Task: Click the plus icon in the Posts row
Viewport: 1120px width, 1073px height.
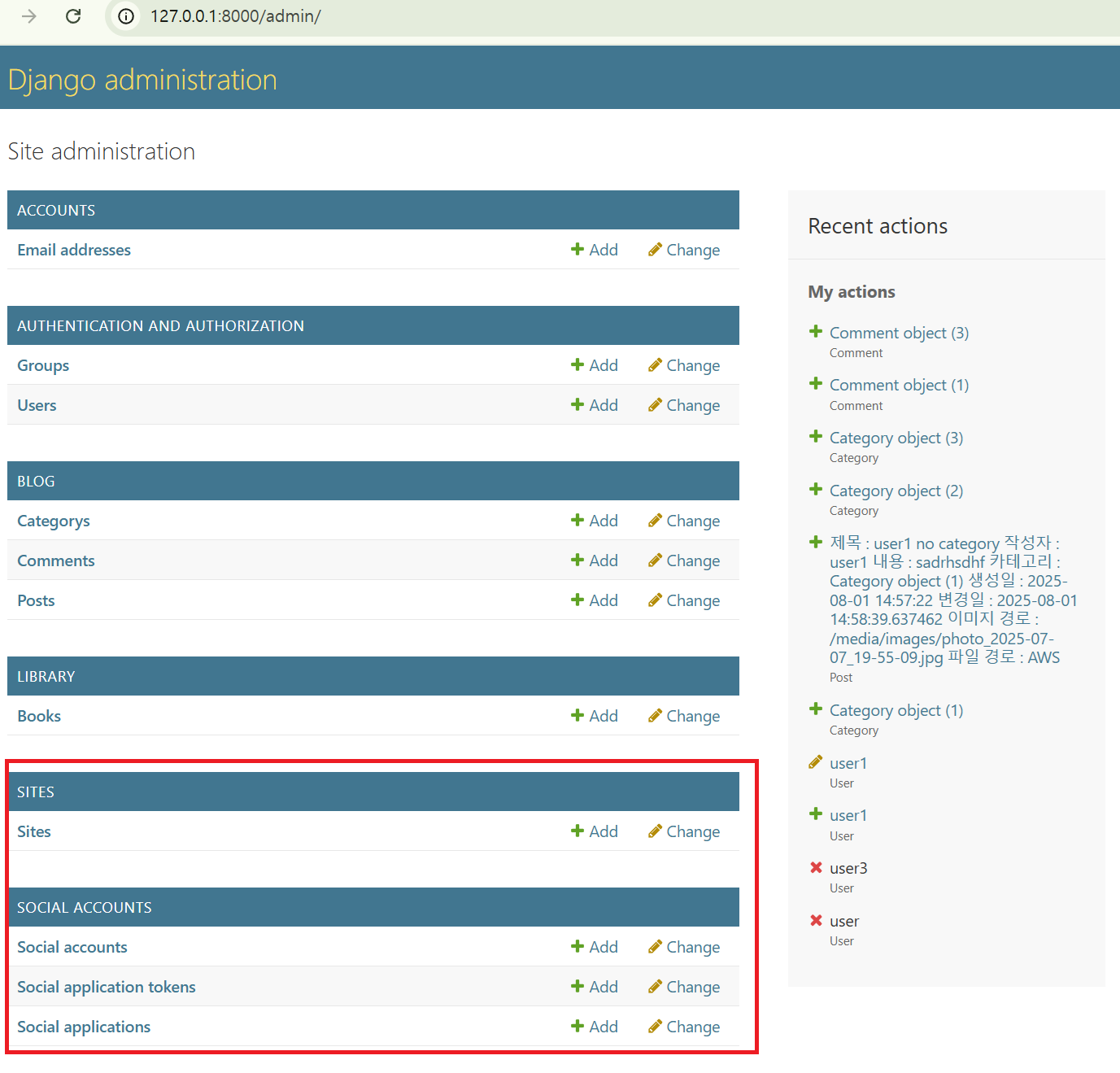Action: (x=577, y=600)
